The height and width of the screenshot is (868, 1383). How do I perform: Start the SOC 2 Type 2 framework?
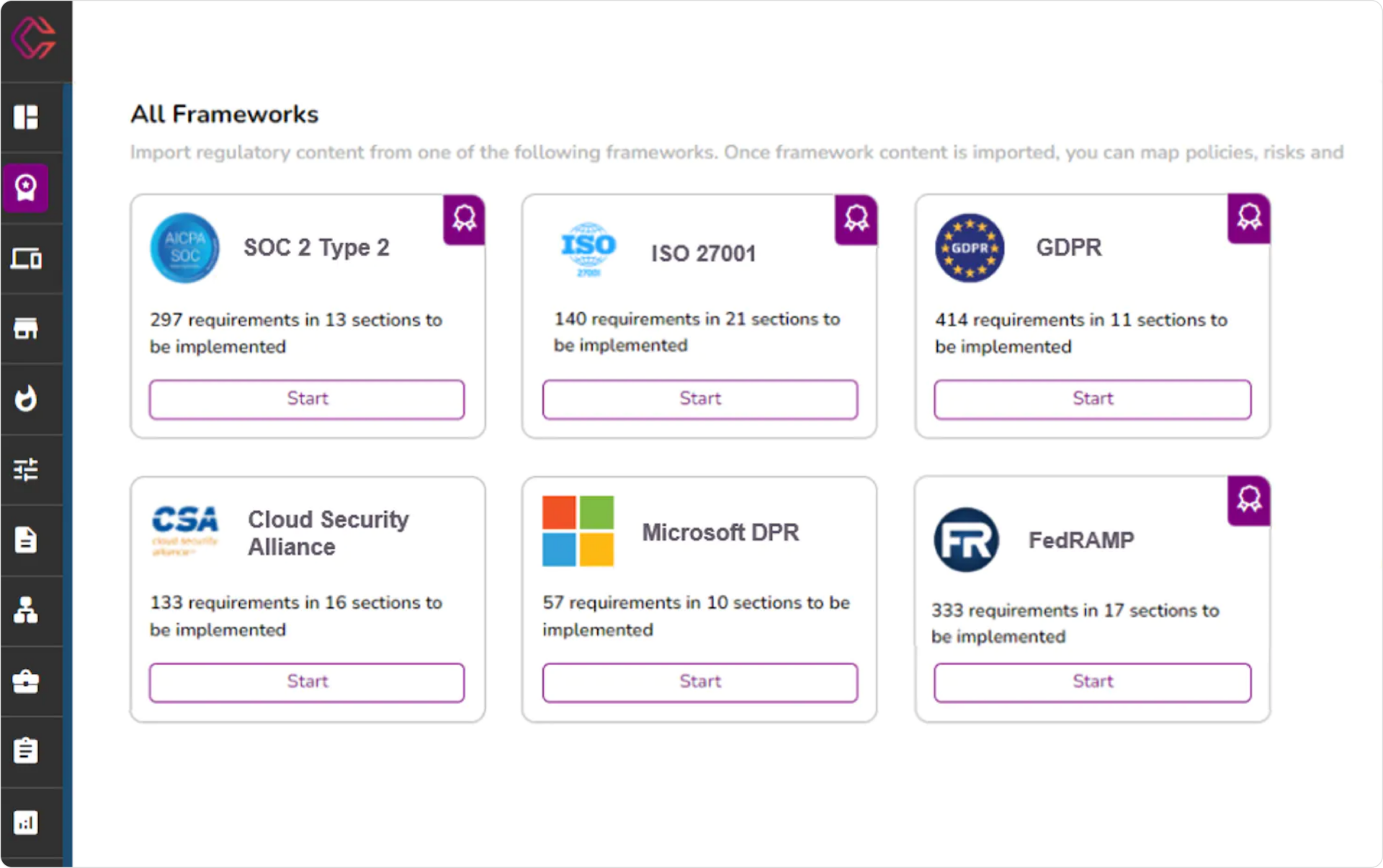click(x=307, y=399)
